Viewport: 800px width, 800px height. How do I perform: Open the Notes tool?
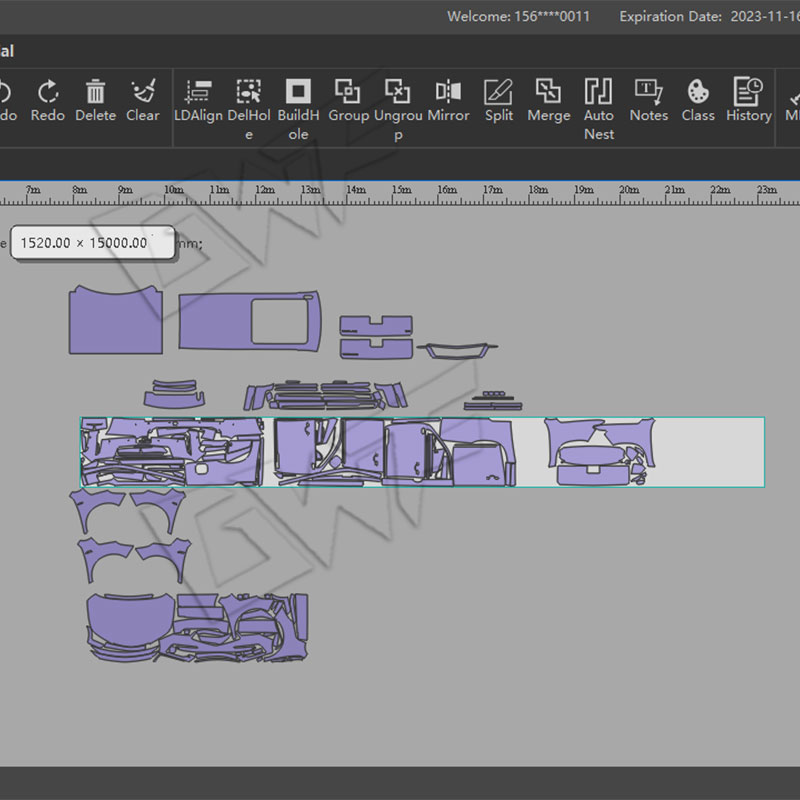click(x=648, y=93)
